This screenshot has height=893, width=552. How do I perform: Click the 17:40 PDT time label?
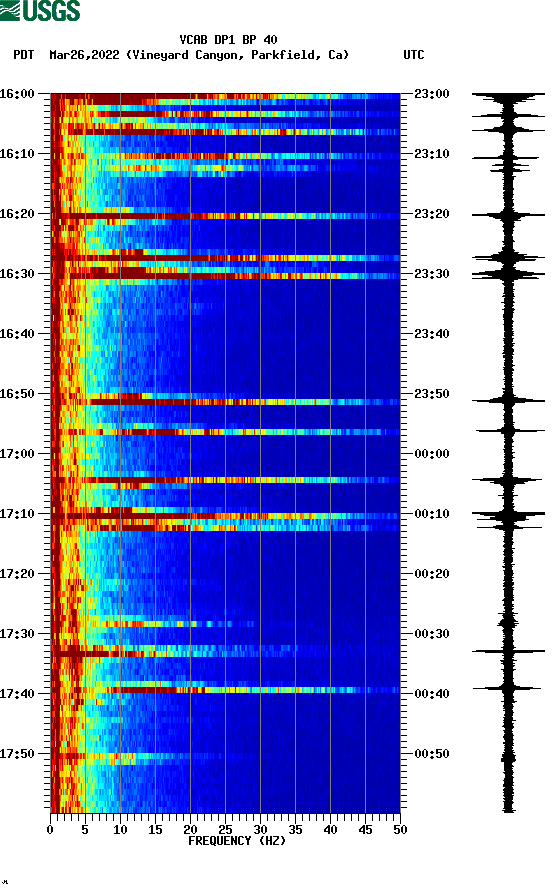pyautogui.click(x=17, y=694)
